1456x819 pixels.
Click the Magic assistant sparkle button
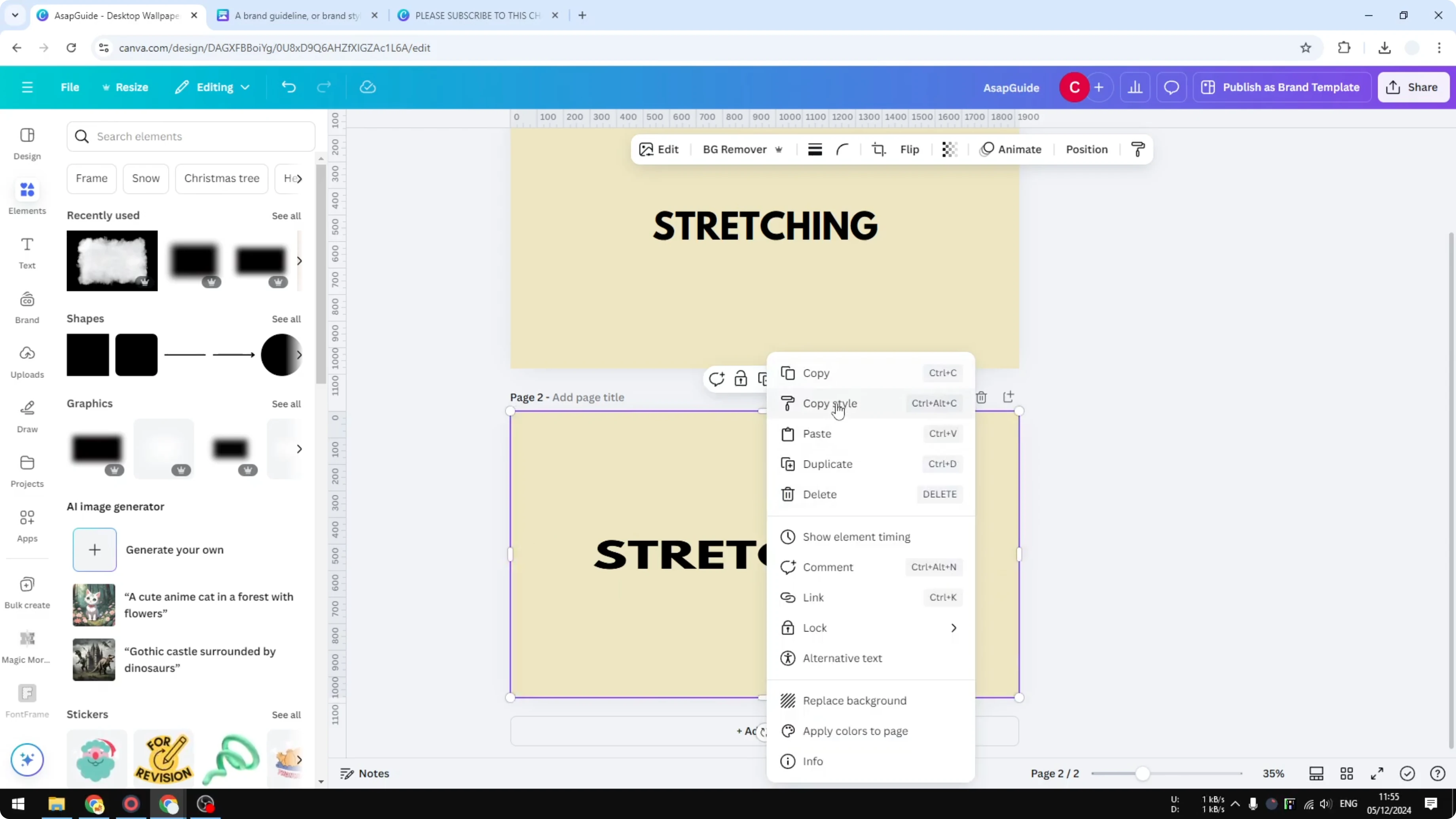coord(27,759)
